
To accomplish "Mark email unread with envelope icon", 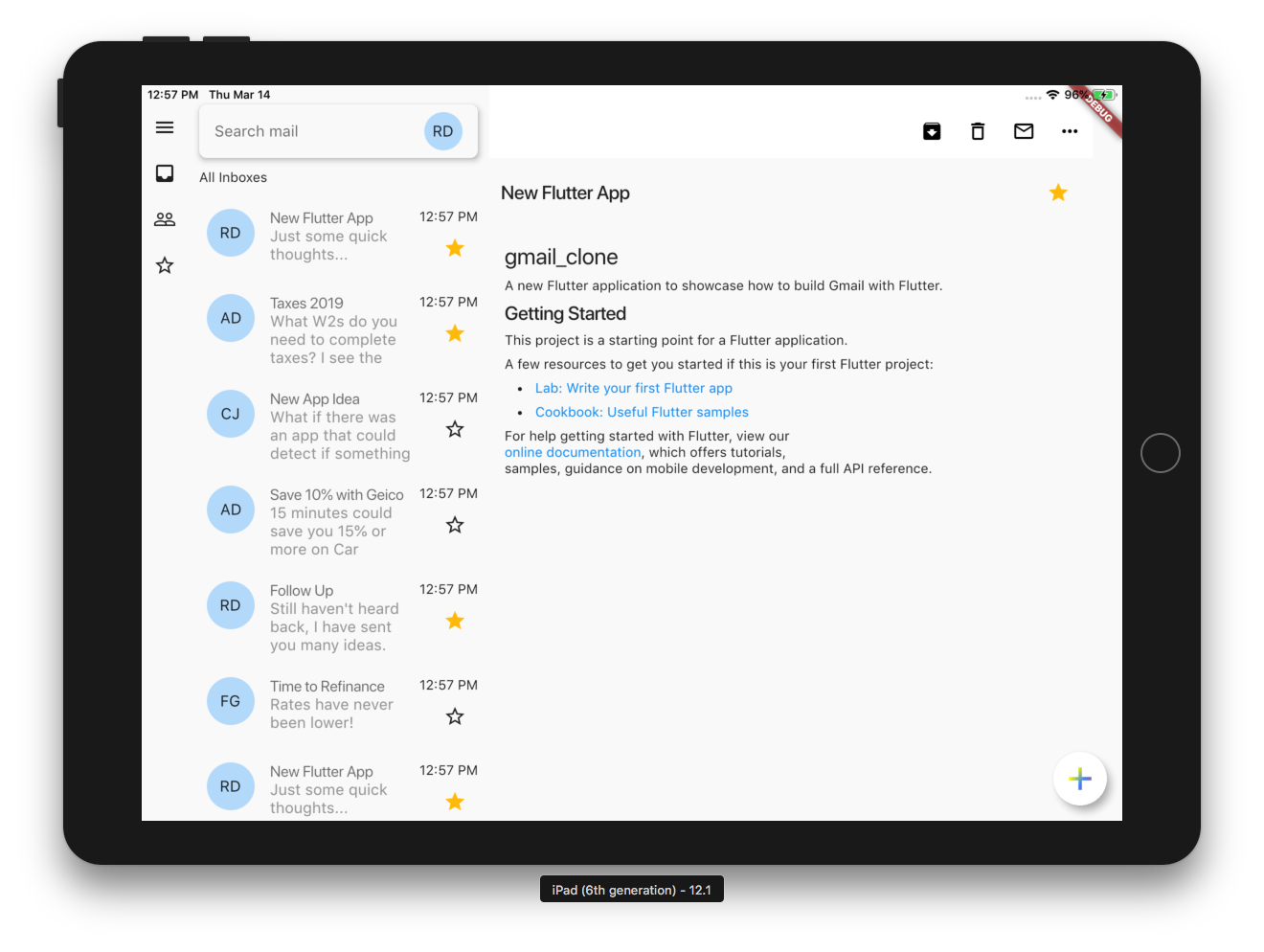I will coord(1024,131).
